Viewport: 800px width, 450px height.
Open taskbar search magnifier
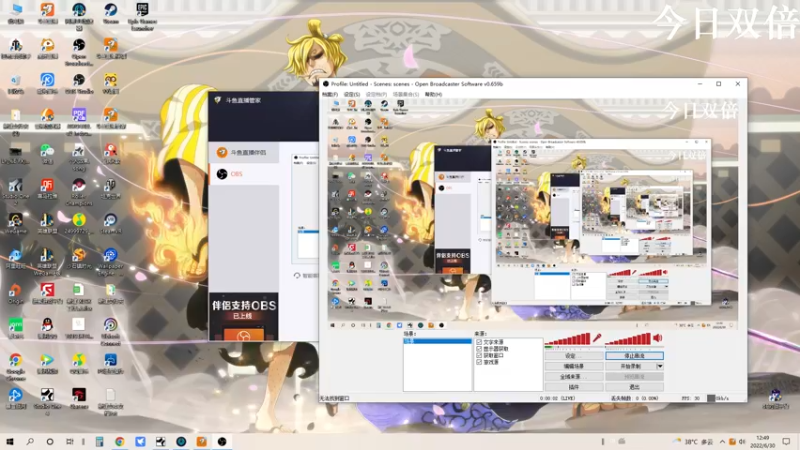point(30,441)
